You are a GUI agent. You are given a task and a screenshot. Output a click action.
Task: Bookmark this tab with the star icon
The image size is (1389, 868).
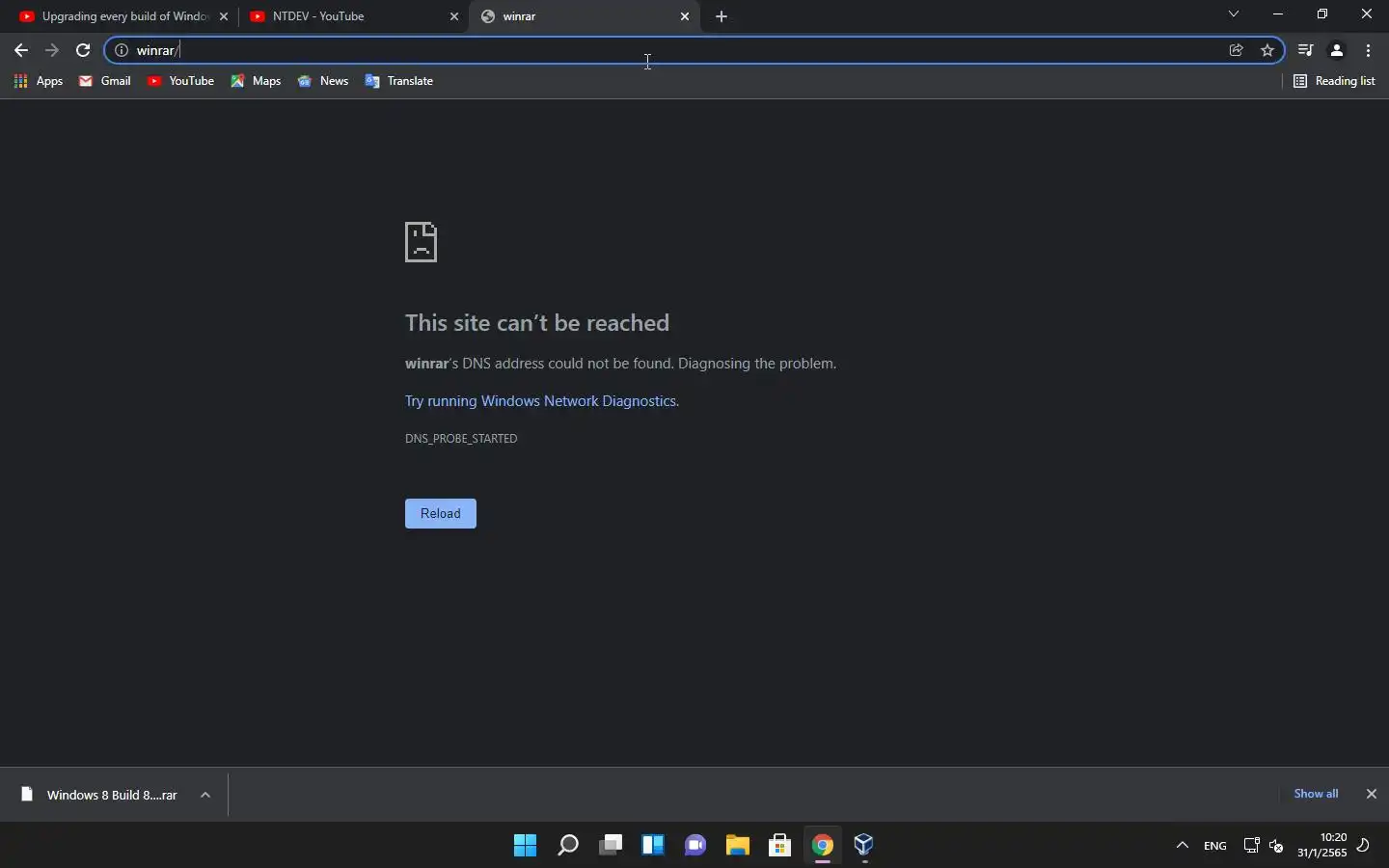(x=1268, y=50)
